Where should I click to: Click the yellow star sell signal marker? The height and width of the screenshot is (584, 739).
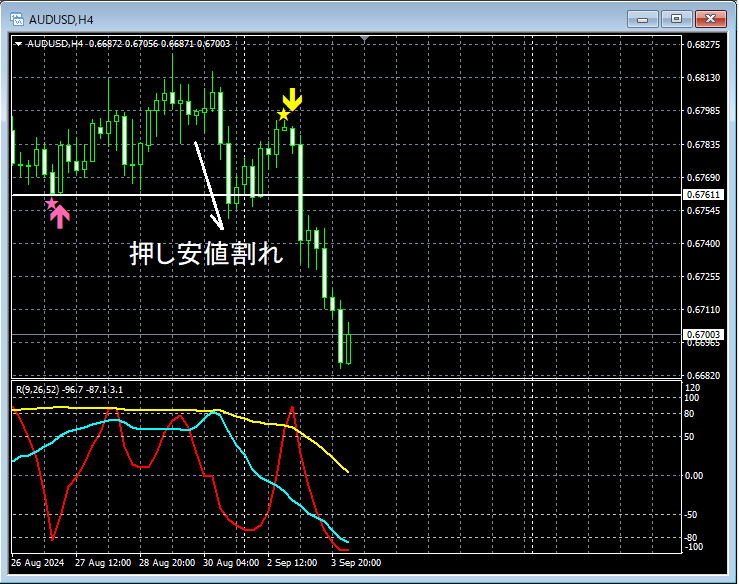(x=283, y=115)
